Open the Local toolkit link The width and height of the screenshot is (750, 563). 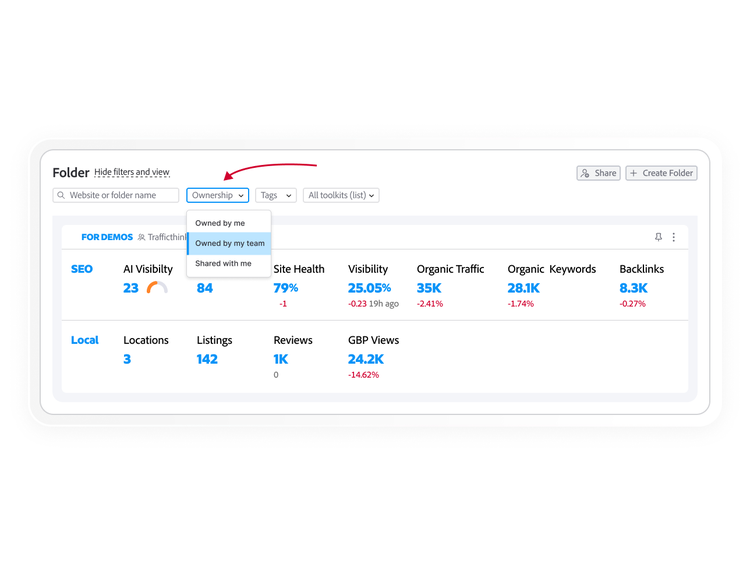tap(85, 340)
